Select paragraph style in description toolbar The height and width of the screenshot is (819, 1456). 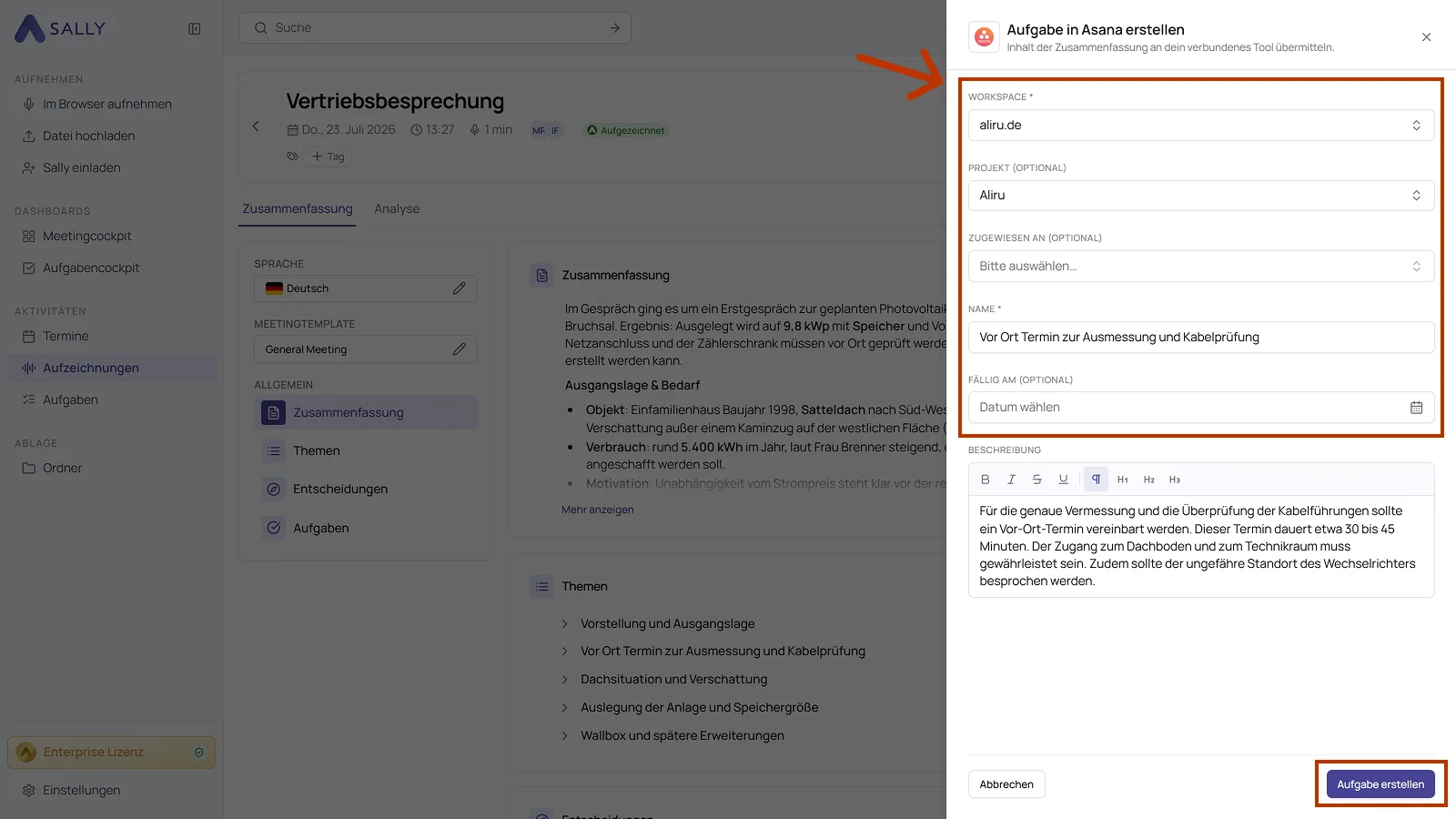coord(1096,480)
